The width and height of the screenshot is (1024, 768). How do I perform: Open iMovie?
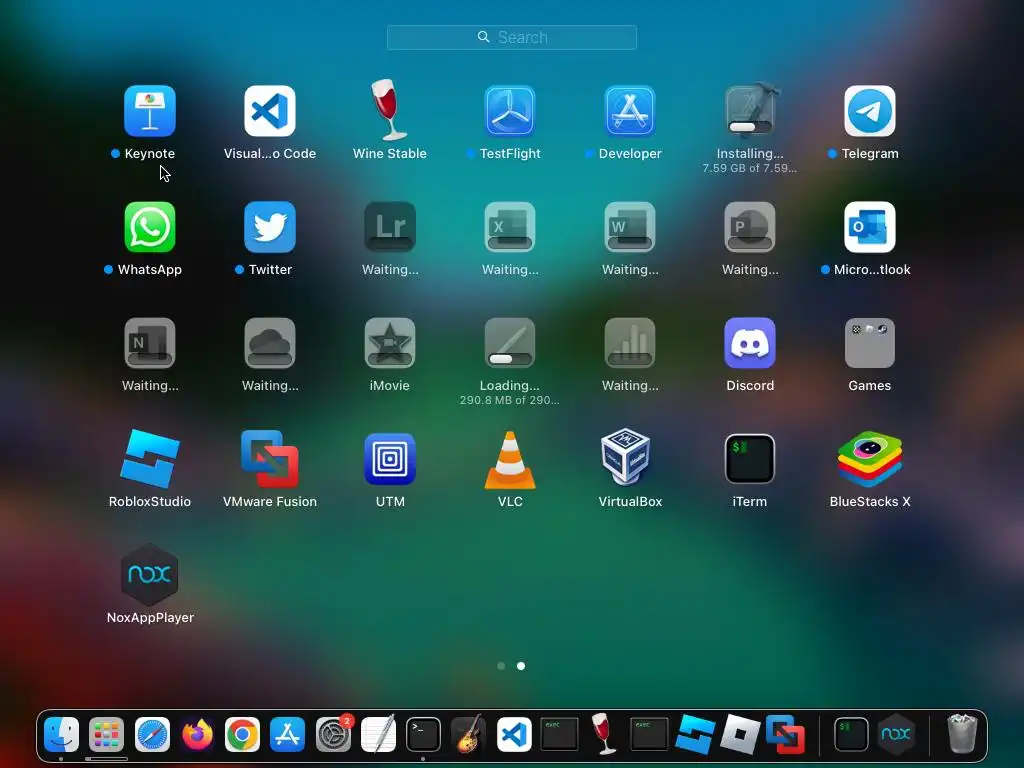click(390, 343)
